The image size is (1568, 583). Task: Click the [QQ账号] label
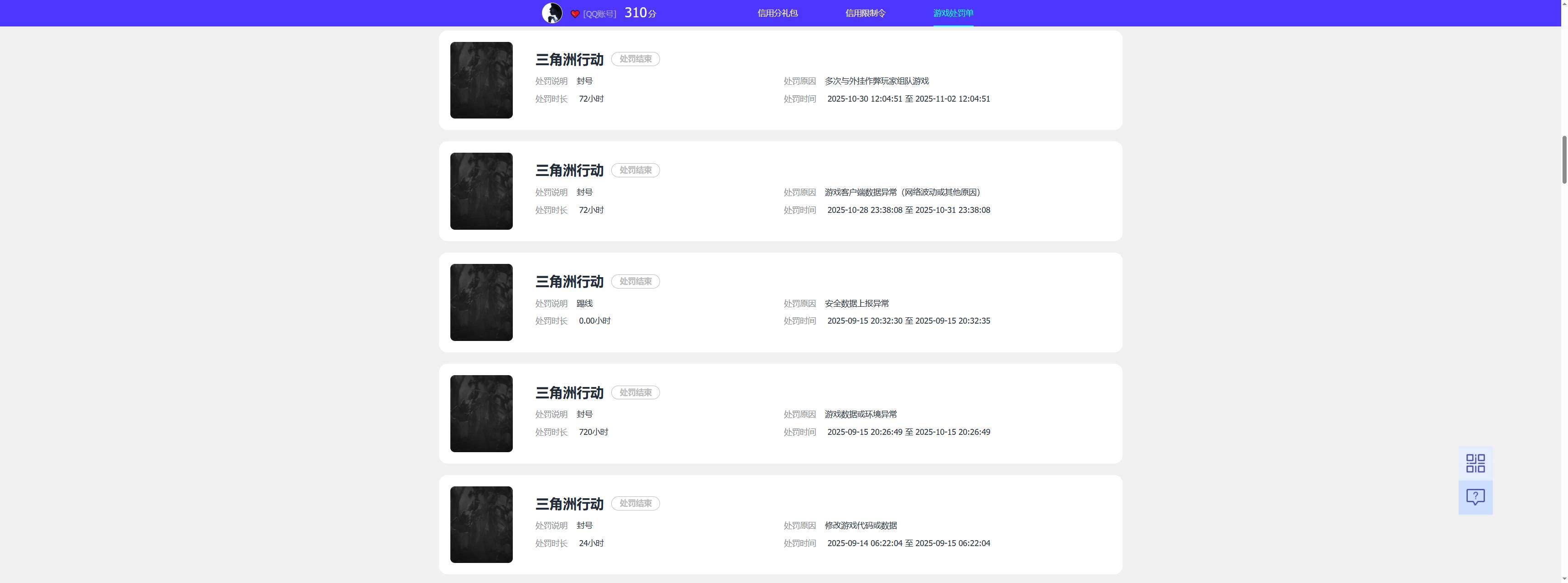tap(599, 14)
